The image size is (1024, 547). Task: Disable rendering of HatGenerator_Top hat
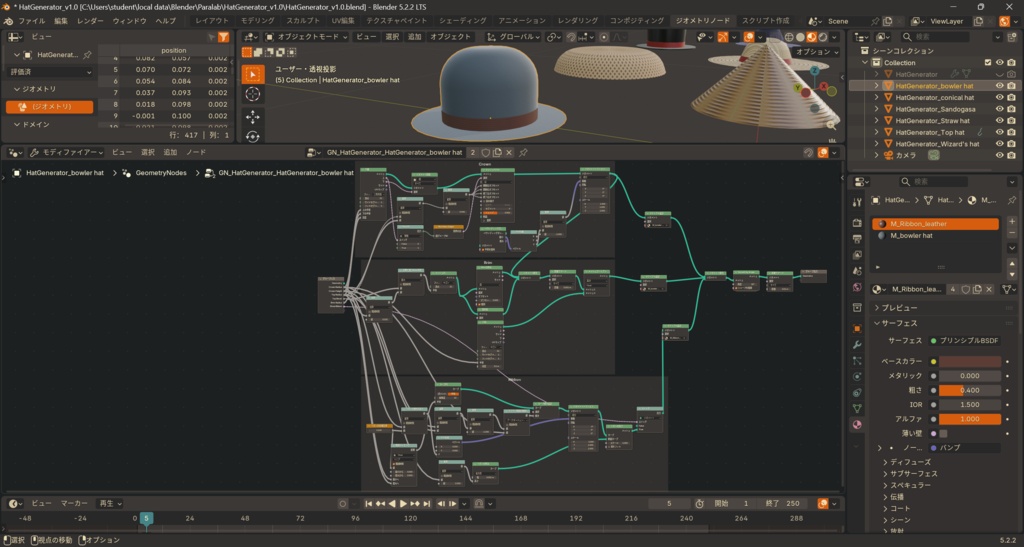(x=1012, y=133)
